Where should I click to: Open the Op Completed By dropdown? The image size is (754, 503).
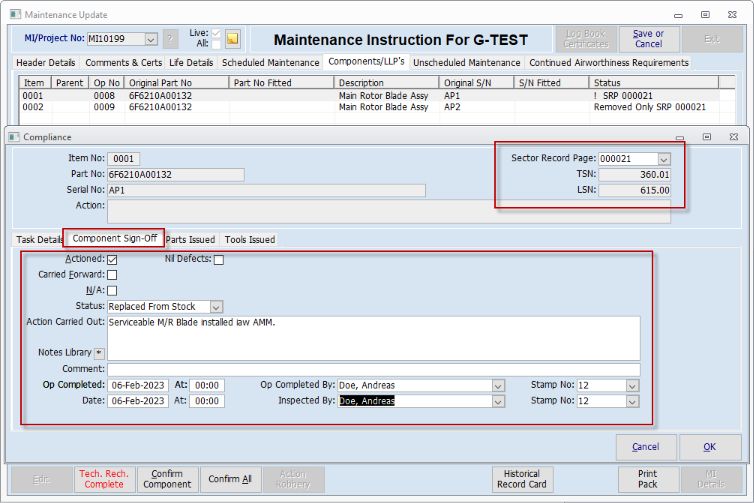click(x=498, y=386)
